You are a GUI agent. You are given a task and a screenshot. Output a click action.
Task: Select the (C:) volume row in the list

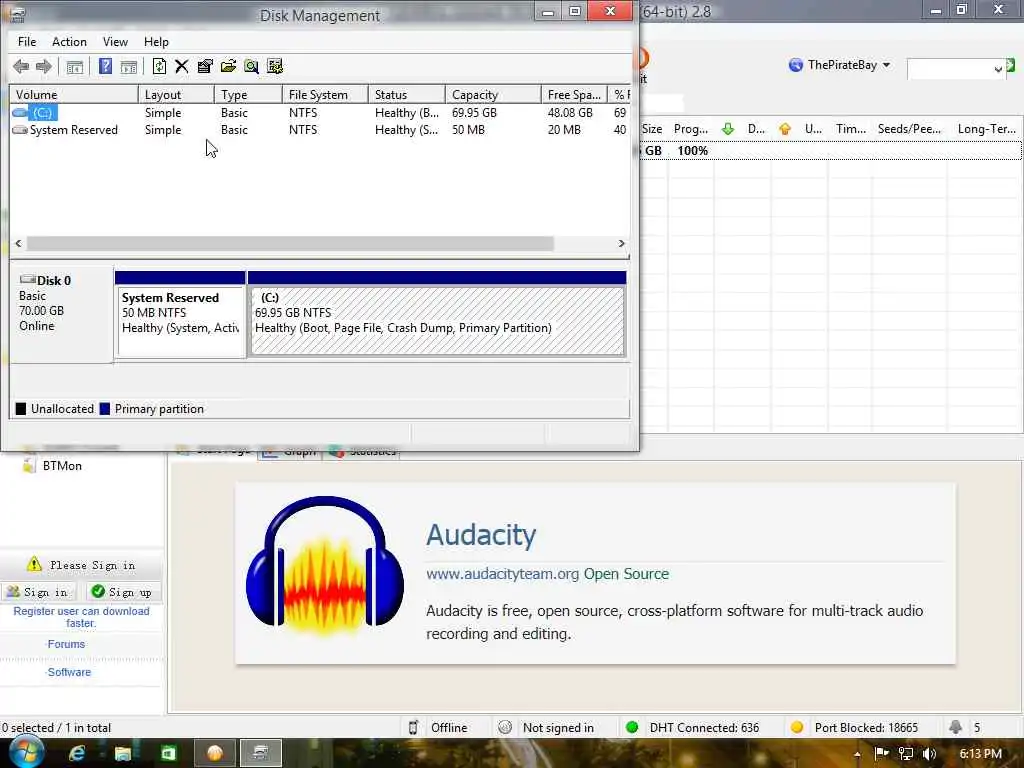319,113
